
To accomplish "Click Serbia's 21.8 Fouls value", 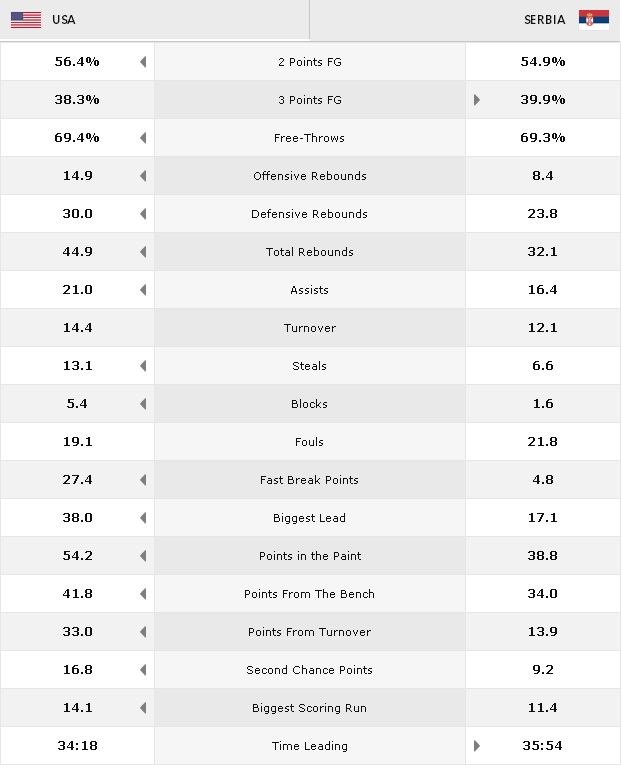I will click(x=543, y=442).
